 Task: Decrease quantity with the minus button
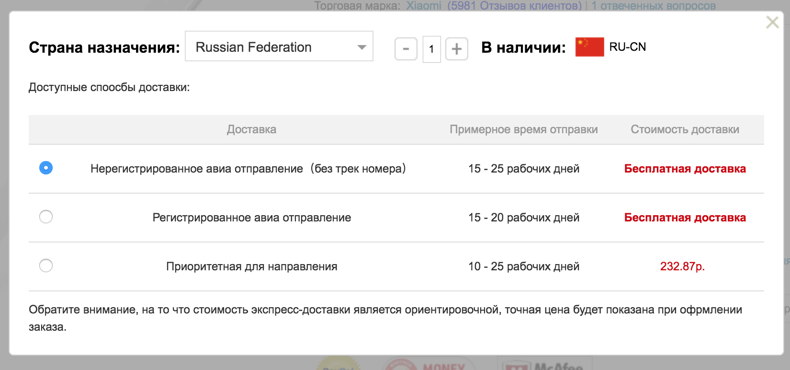click(x=406, y=49)
